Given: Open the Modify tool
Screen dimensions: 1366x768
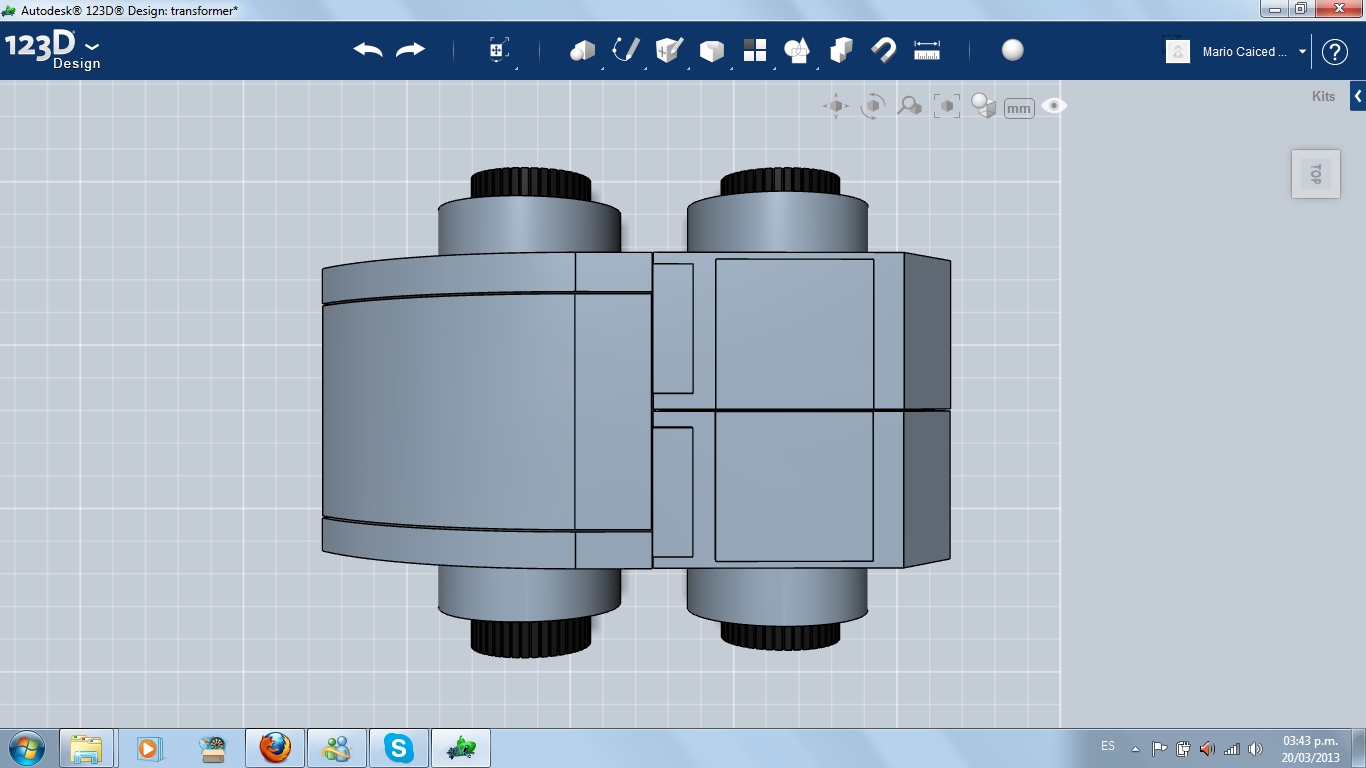Looking at the screenshot, I should 712,50.
